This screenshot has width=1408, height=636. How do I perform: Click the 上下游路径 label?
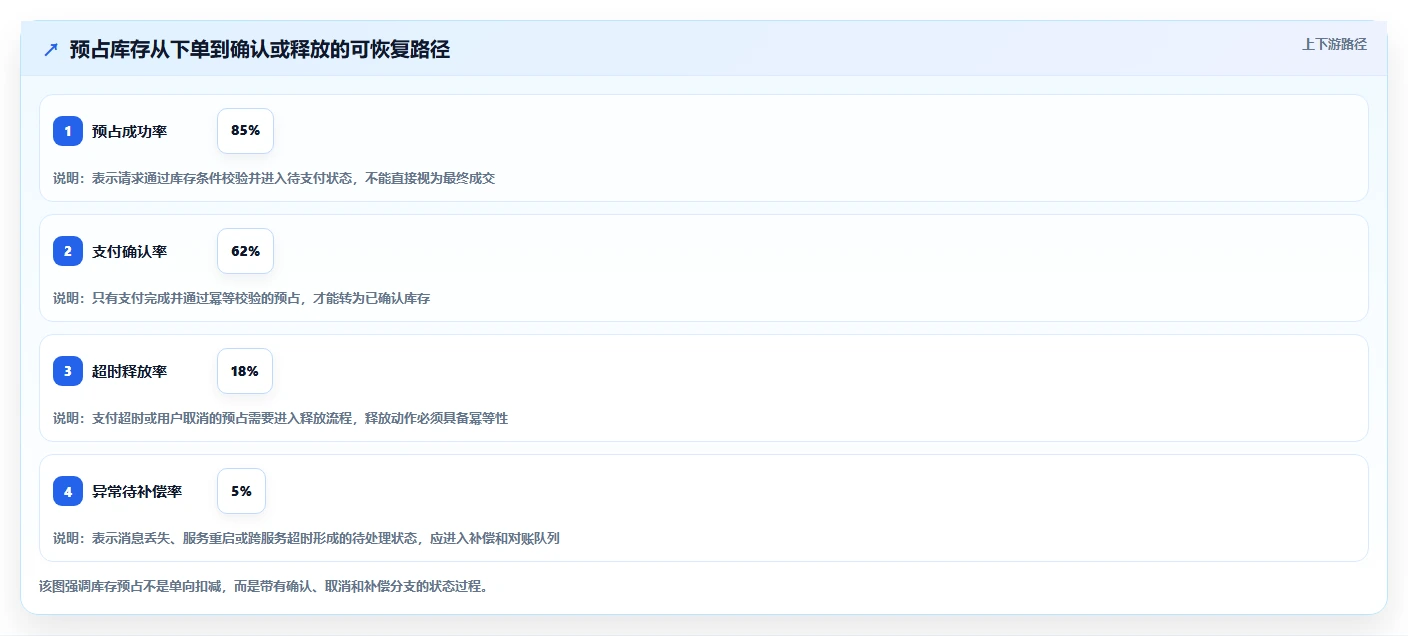(x=1334, y=44)
